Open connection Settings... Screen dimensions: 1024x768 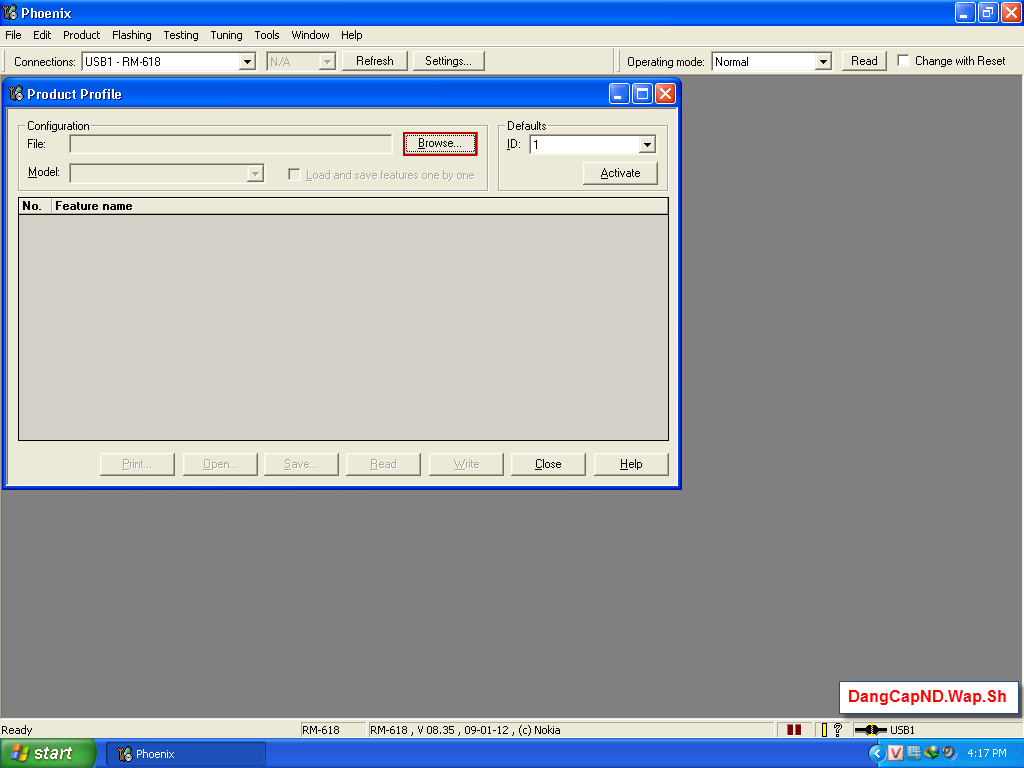(x=448, y=61)
